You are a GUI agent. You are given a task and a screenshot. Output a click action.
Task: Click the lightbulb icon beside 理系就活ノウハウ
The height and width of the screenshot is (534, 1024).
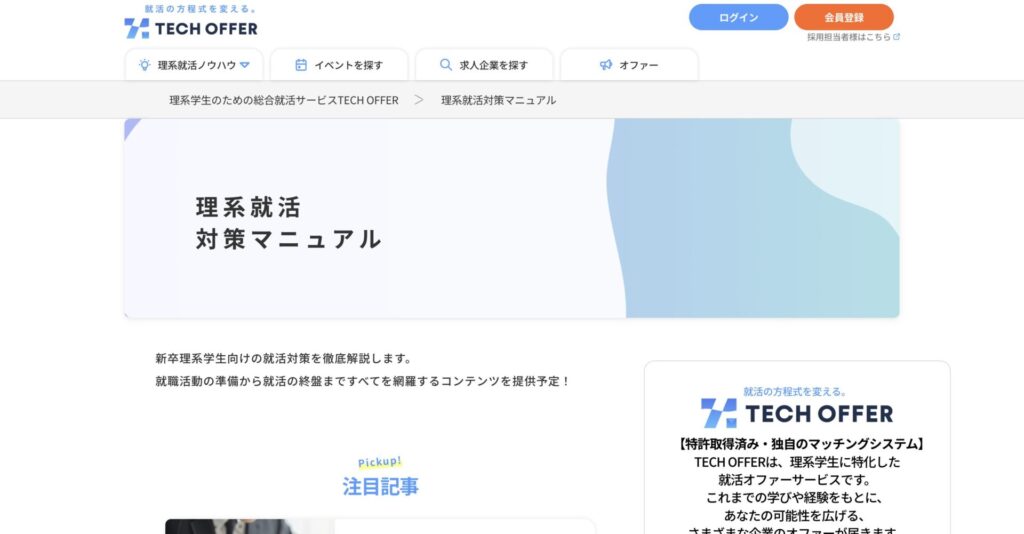145,65
